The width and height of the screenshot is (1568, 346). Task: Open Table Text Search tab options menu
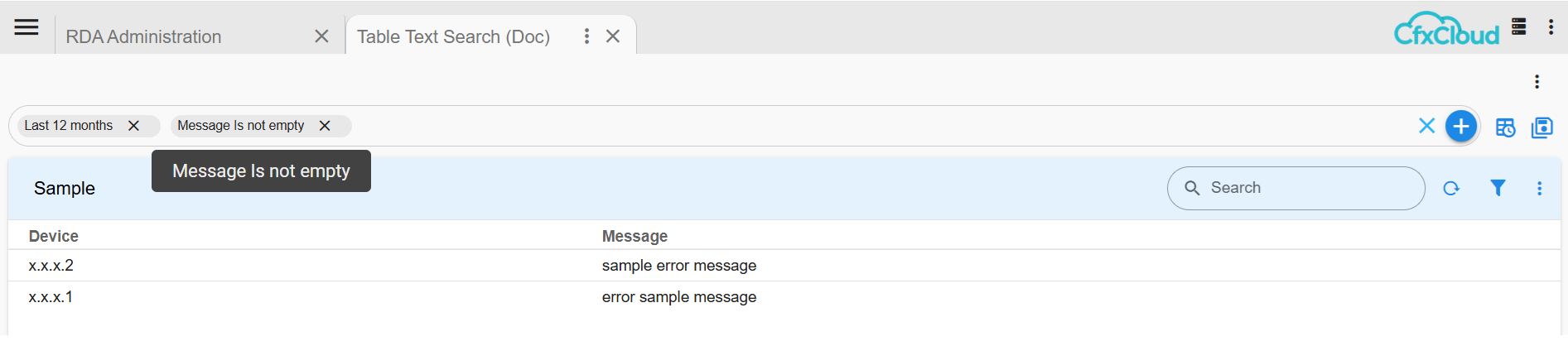point(586,36)
